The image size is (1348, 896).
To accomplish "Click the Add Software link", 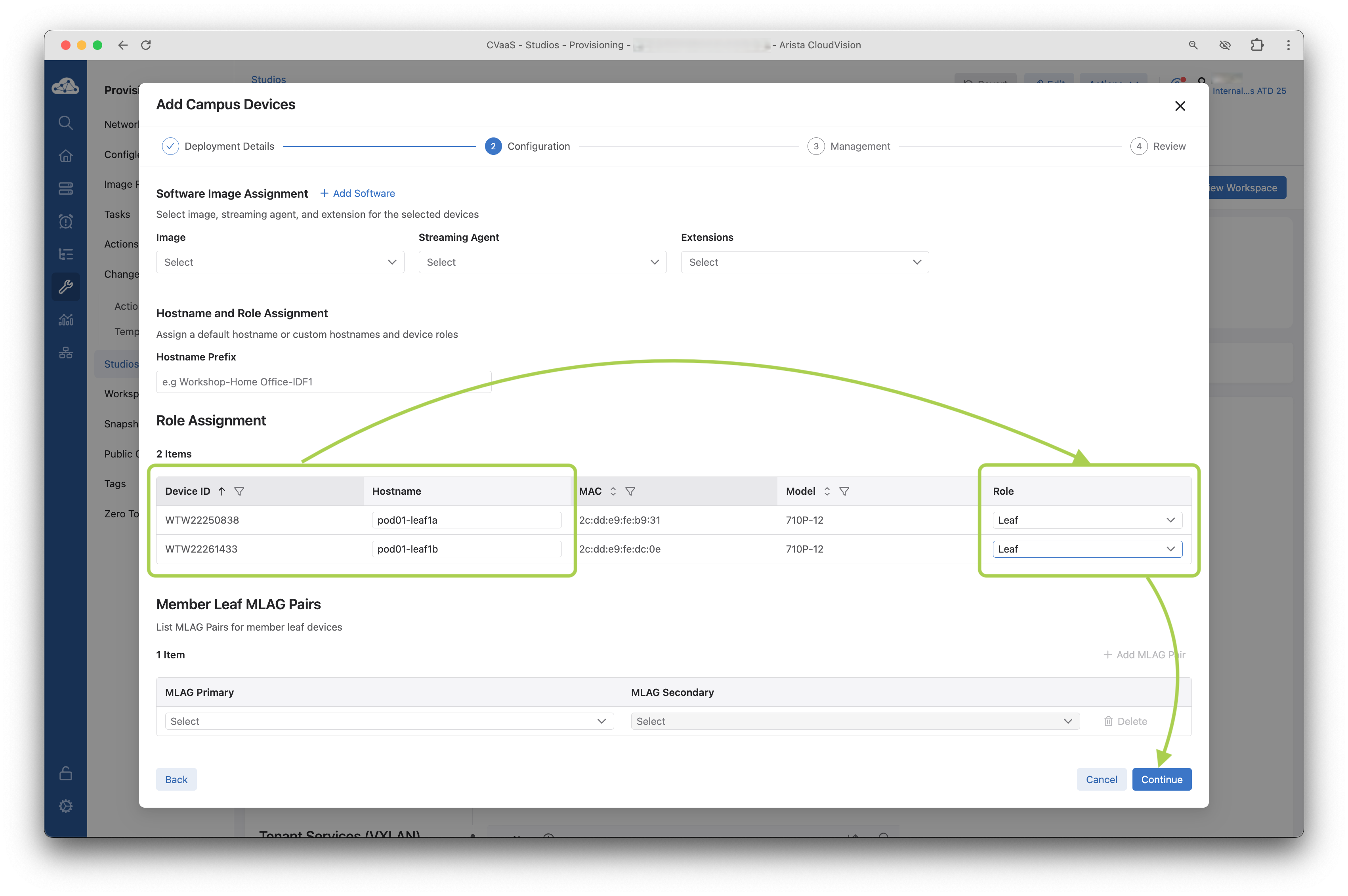I will [x=357, y=193].
